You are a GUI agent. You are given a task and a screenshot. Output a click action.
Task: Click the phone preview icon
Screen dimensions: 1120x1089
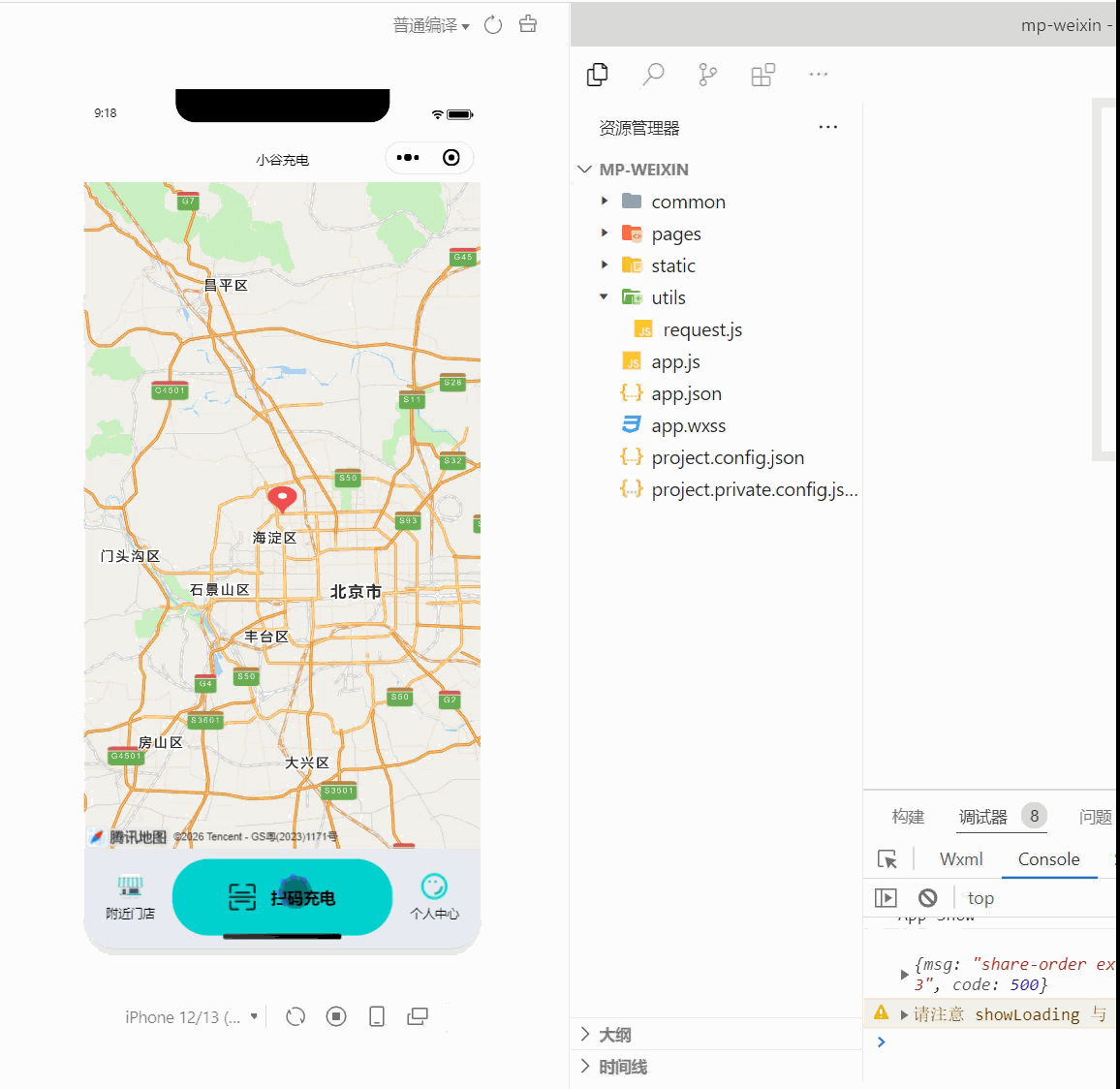377,1016
